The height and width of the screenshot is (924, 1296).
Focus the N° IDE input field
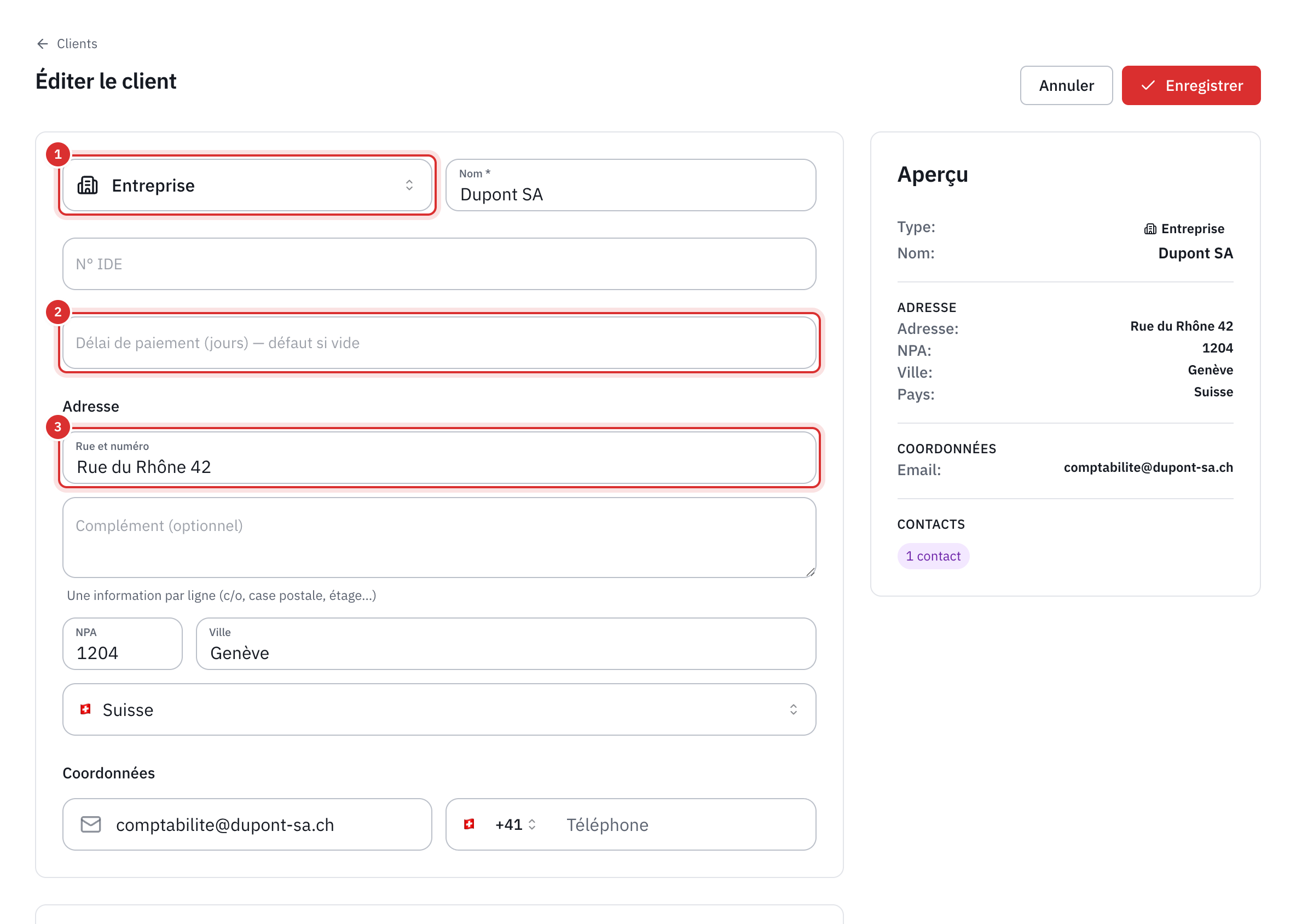point(439,264)
